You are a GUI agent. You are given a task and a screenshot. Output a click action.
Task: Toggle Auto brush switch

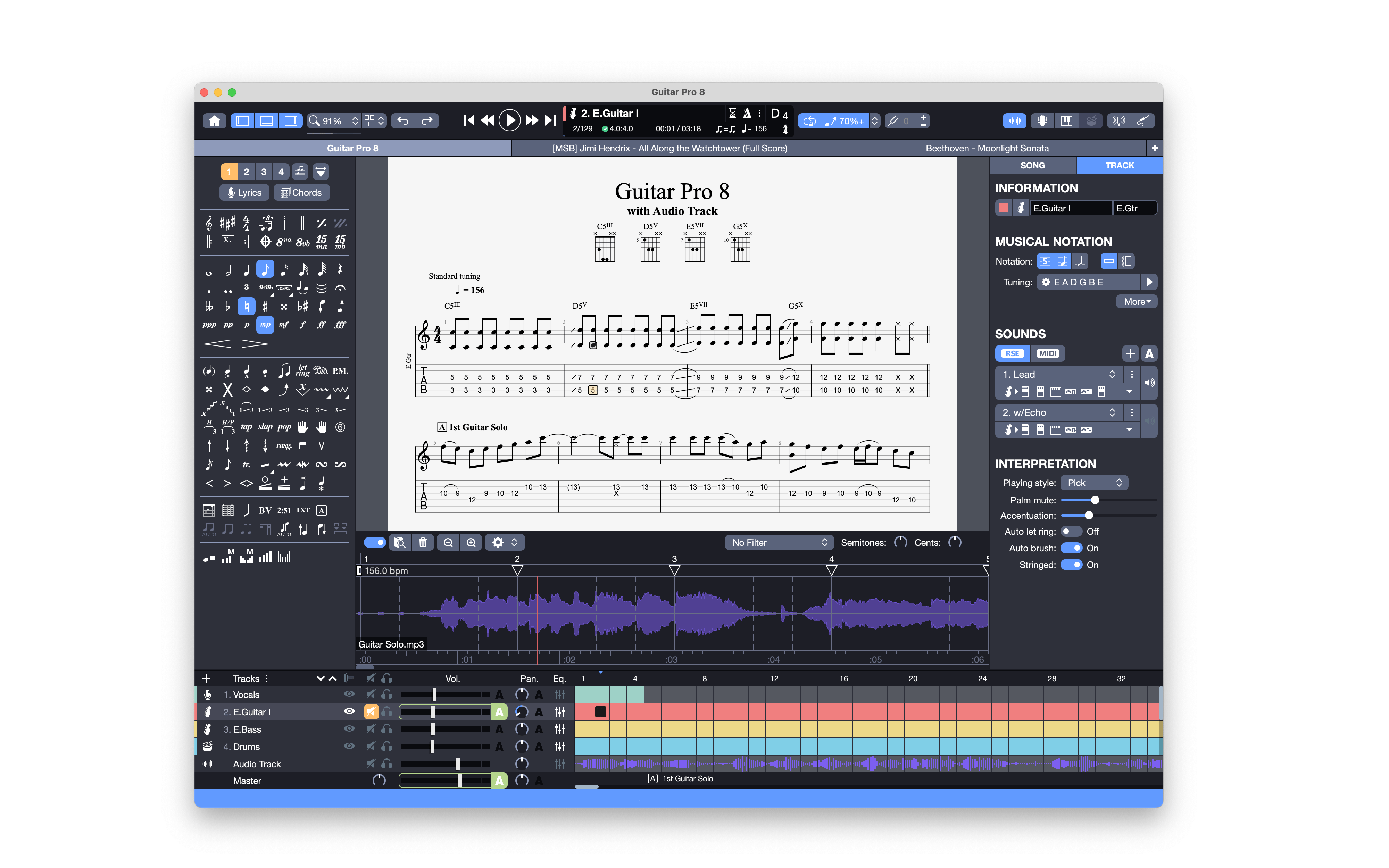pos(1071,548)
